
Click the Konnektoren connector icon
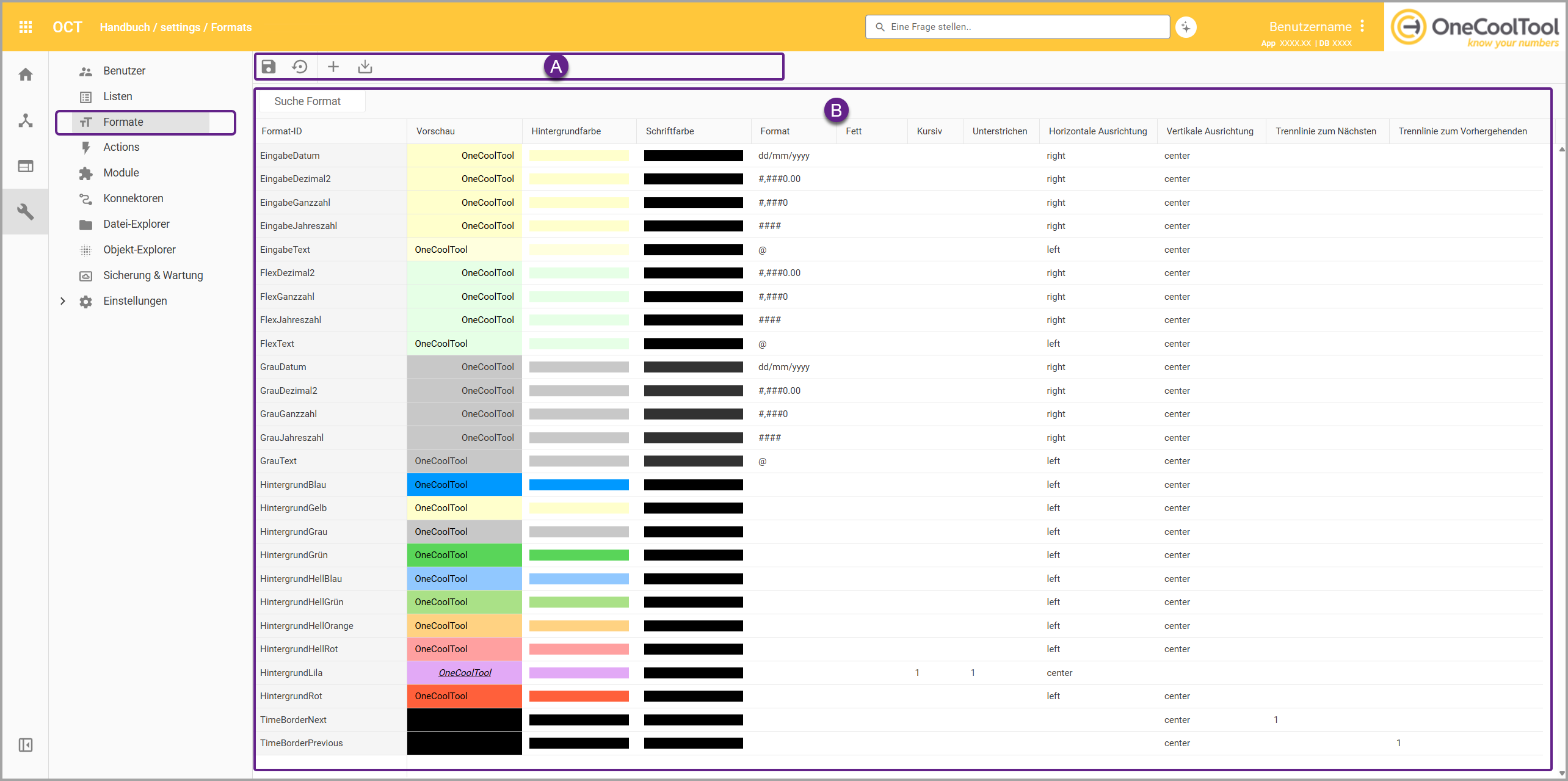tap(86, 199)
